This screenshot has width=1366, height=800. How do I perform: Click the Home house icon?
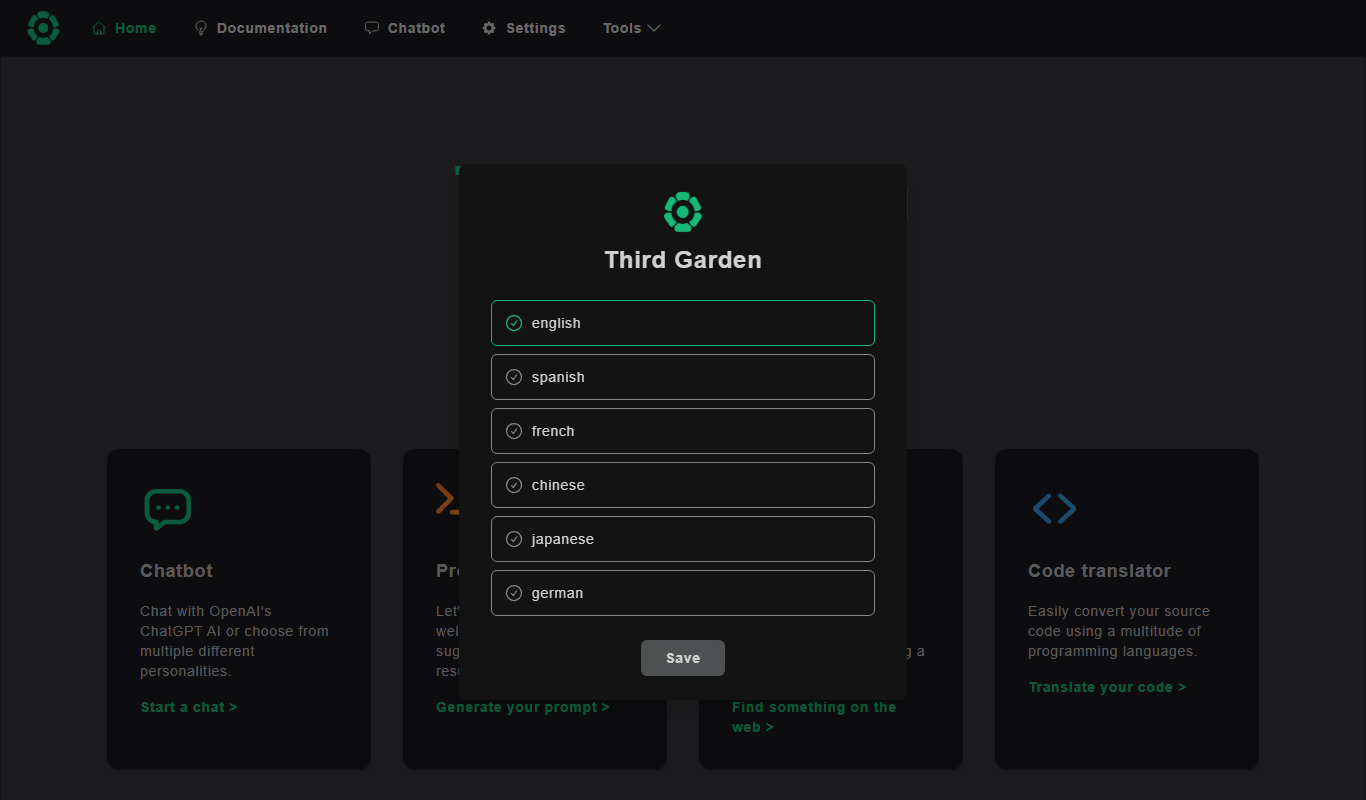99,28
